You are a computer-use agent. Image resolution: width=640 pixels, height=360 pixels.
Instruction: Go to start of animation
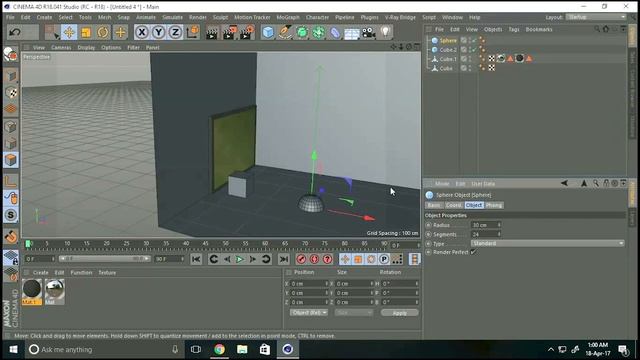(196, 259)
